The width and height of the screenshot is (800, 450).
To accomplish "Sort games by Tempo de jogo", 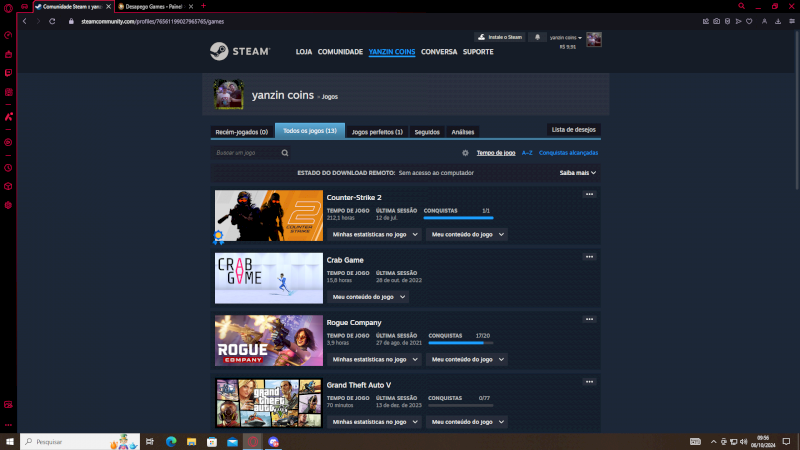I will pyautogui.click(x=495, y=153).
